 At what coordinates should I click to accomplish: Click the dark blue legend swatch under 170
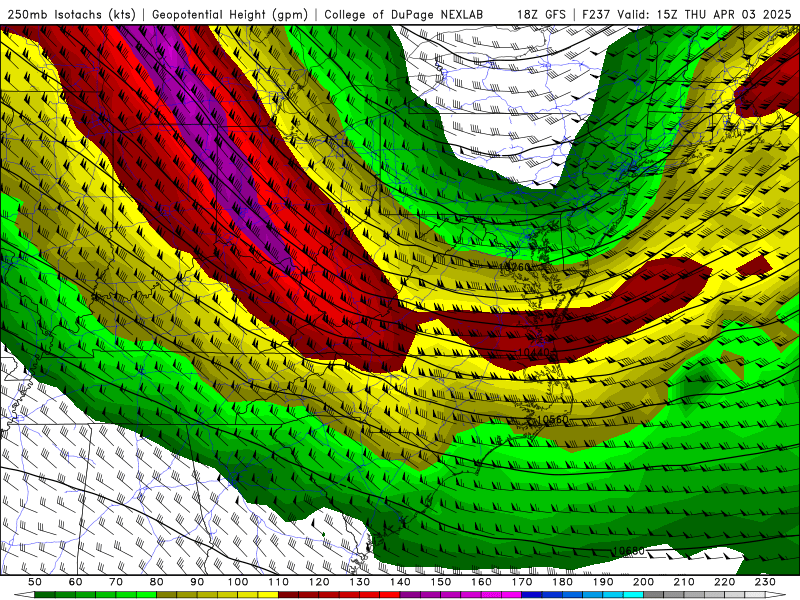click(x=532, y=595)
